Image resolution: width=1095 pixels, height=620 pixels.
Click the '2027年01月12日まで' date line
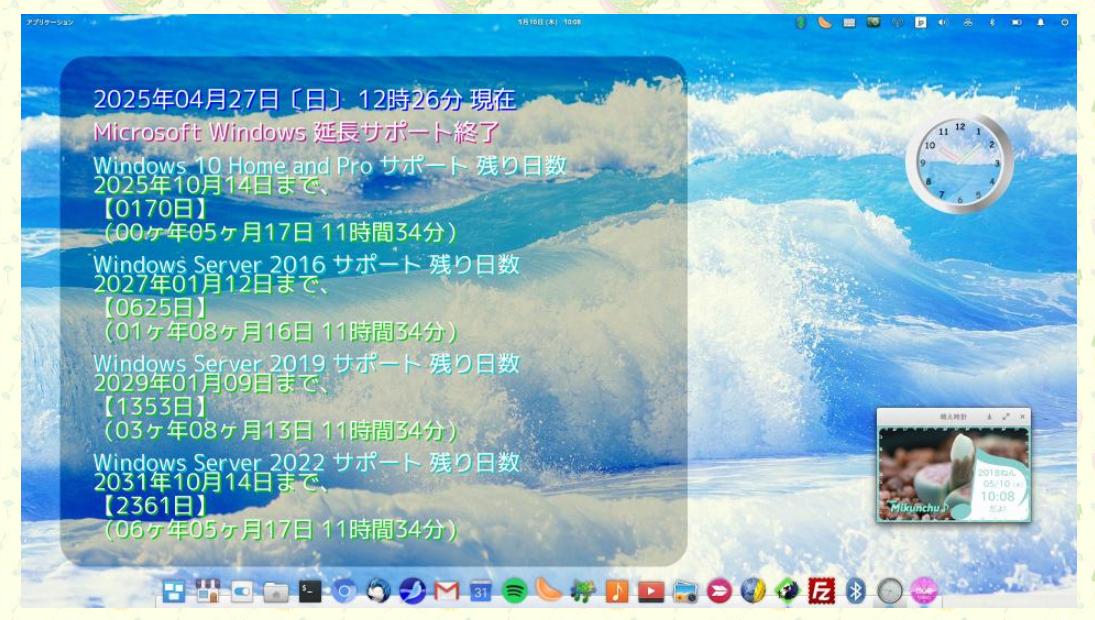point(209,284)
